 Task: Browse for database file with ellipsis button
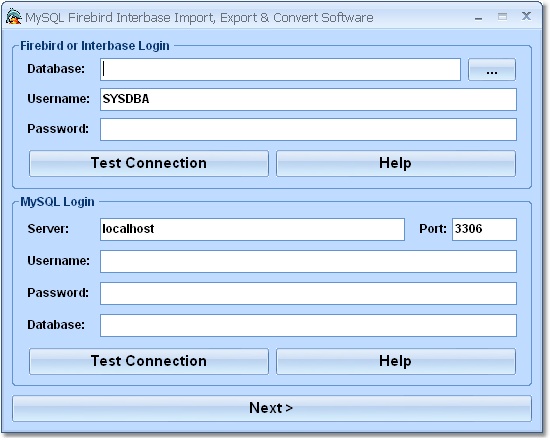(x=491, y=69)
